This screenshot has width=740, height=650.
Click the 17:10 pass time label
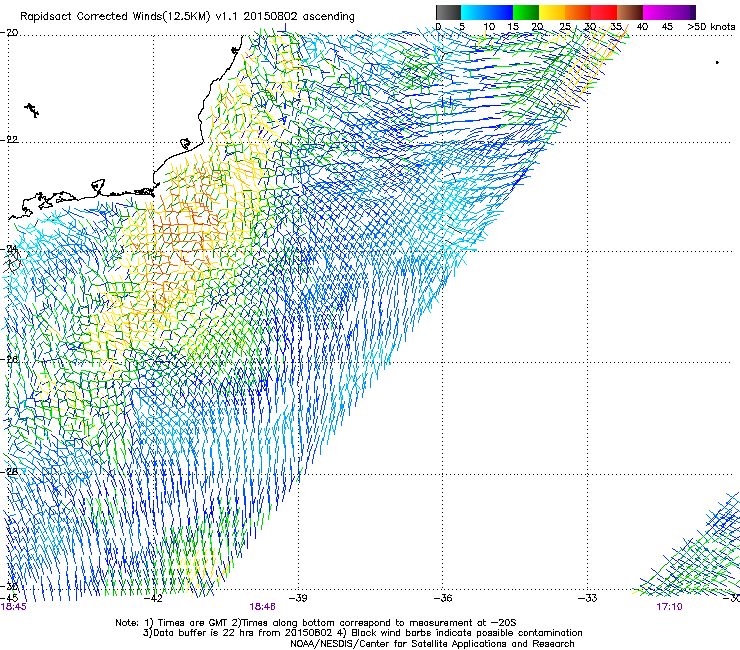point(669,607)
